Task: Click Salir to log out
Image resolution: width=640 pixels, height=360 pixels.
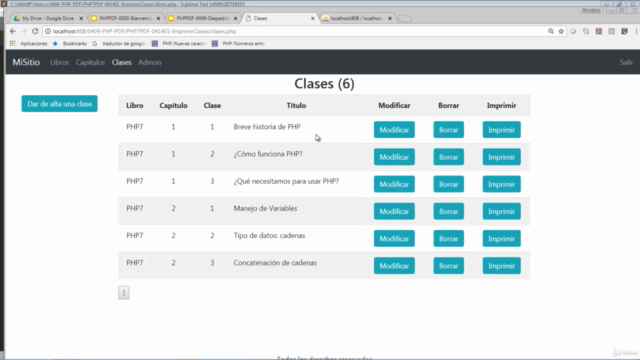Action: (626, 62)
